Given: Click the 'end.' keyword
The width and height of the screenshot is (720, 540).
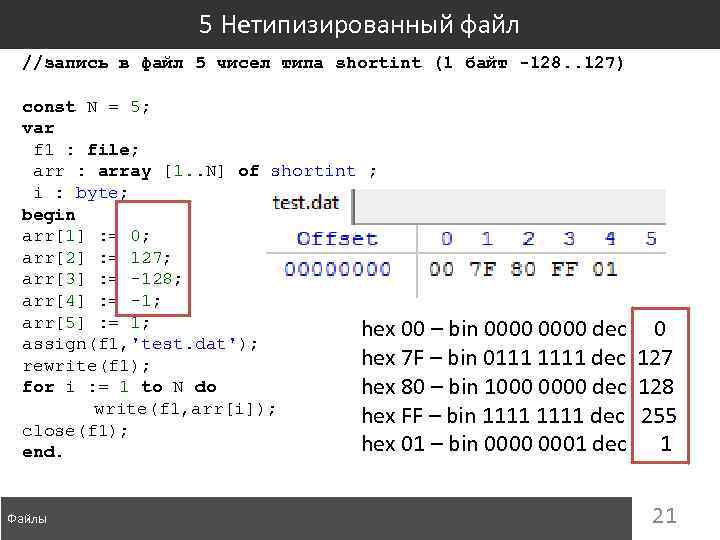Looking at the screenshot, I should point(42,452).
